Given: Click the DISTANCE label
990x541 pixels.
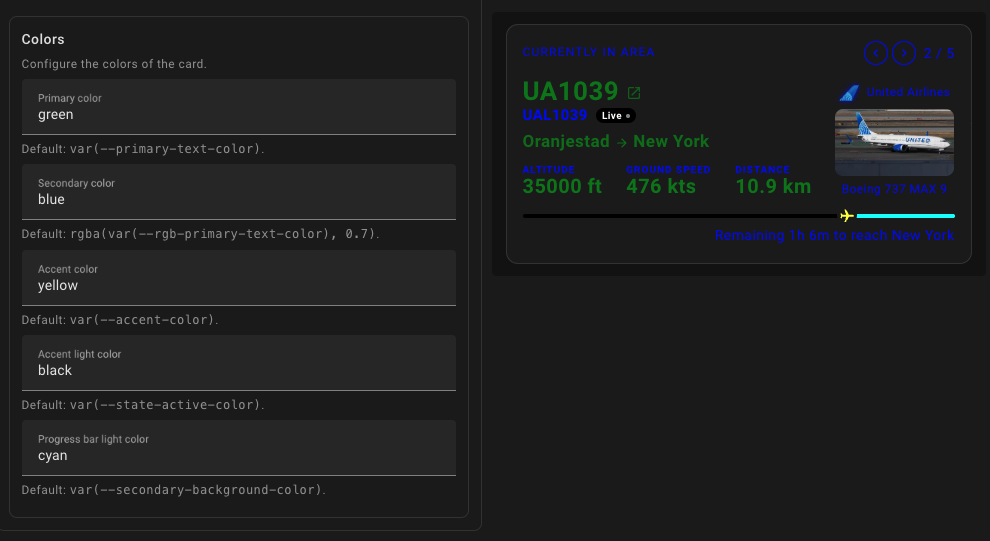Looking at the screenshot, I should click(x=762, y=169).
